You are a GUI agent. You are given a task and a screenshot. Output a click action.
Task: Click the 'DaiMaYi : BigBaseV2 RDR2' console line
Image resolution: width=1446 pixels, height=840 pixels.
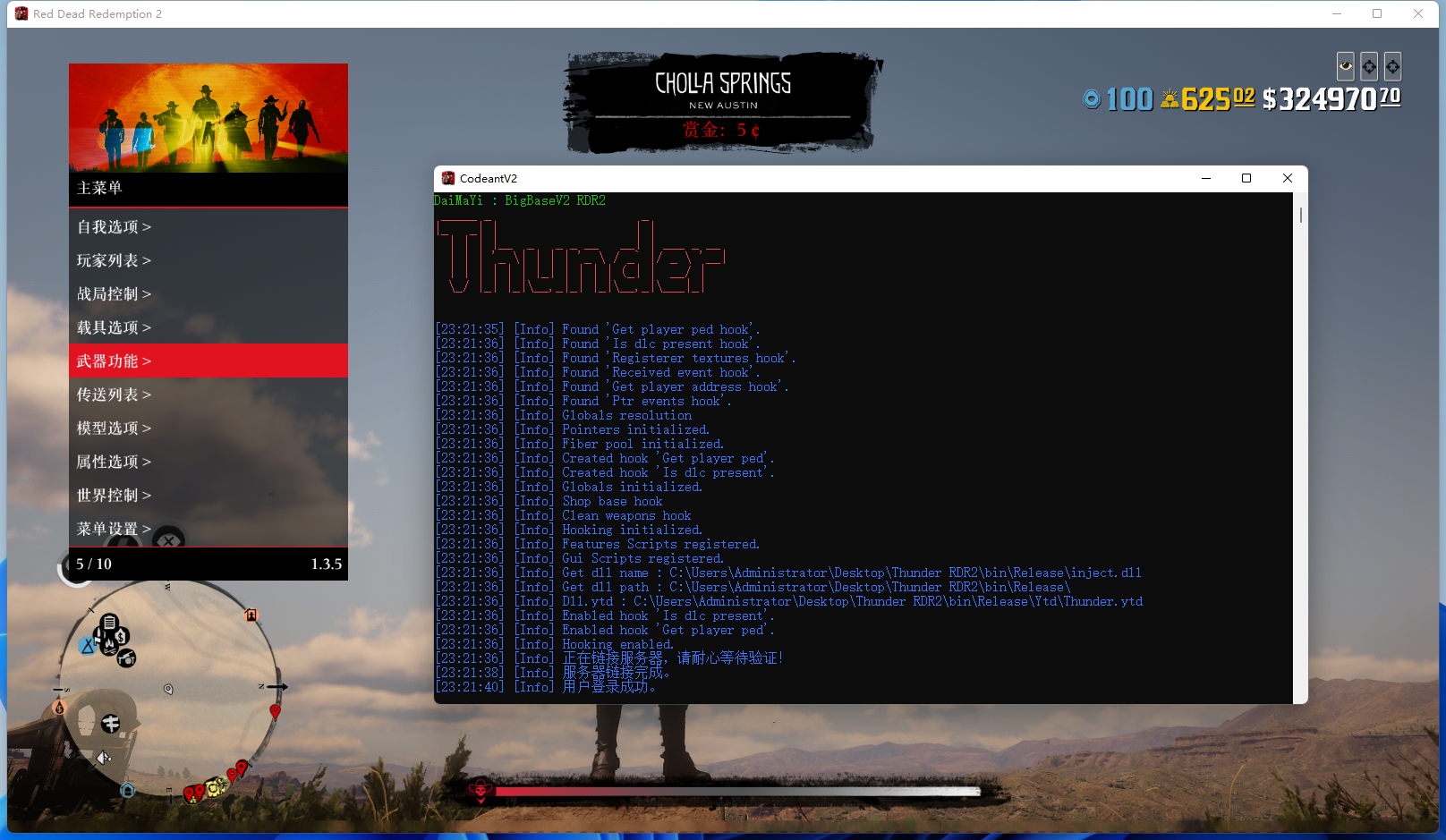point(520,200)
